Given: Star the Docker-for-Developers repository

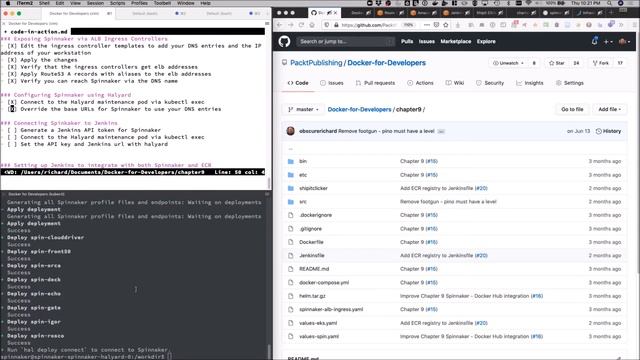Looking at the screenshot, I should pos(557,63).
